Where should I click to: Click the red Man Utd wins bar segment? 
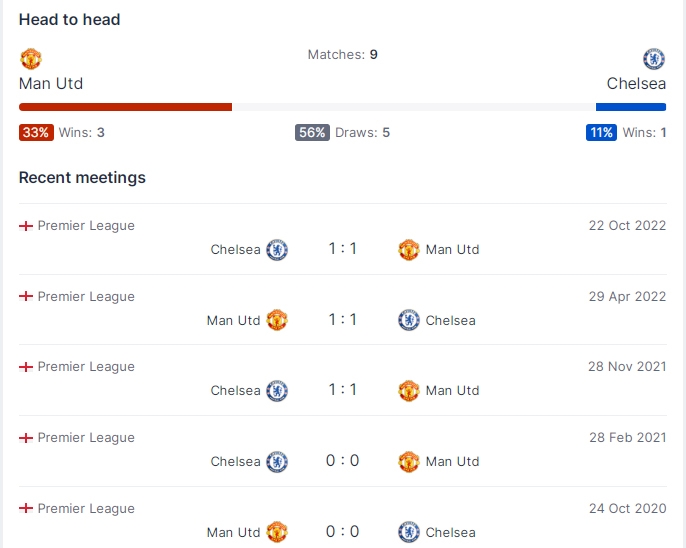(126, 107)
